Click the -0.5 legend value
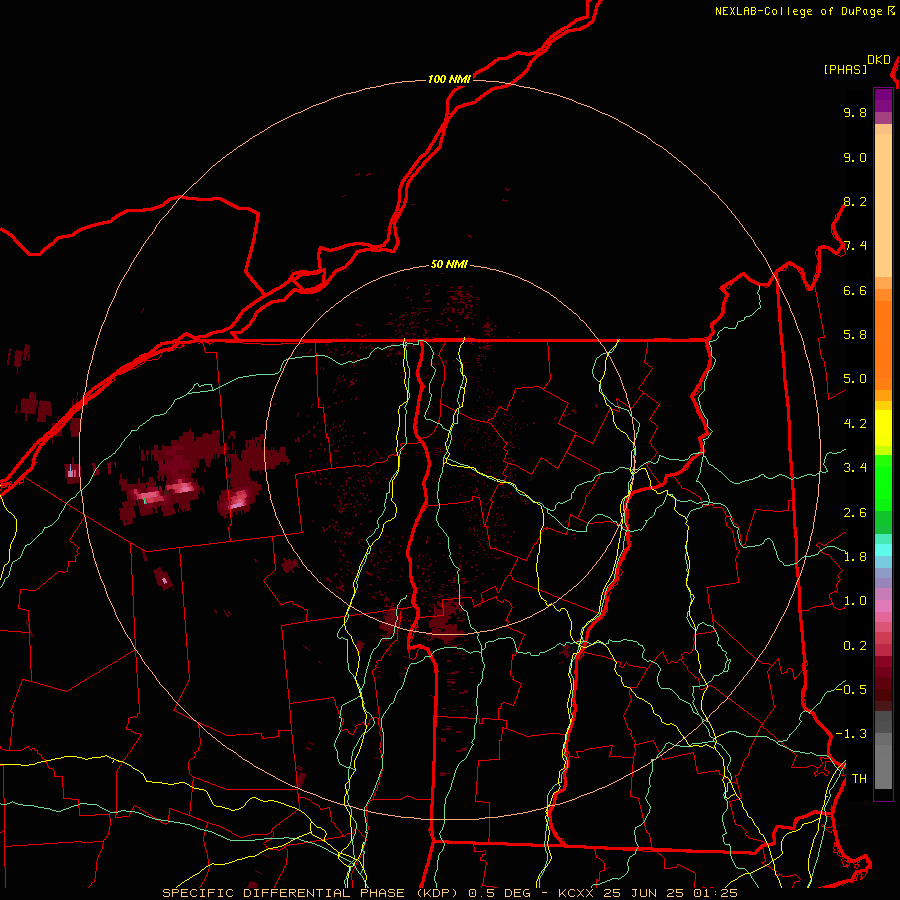Screen dimensions: 900x900 click(x=851, y=689)
